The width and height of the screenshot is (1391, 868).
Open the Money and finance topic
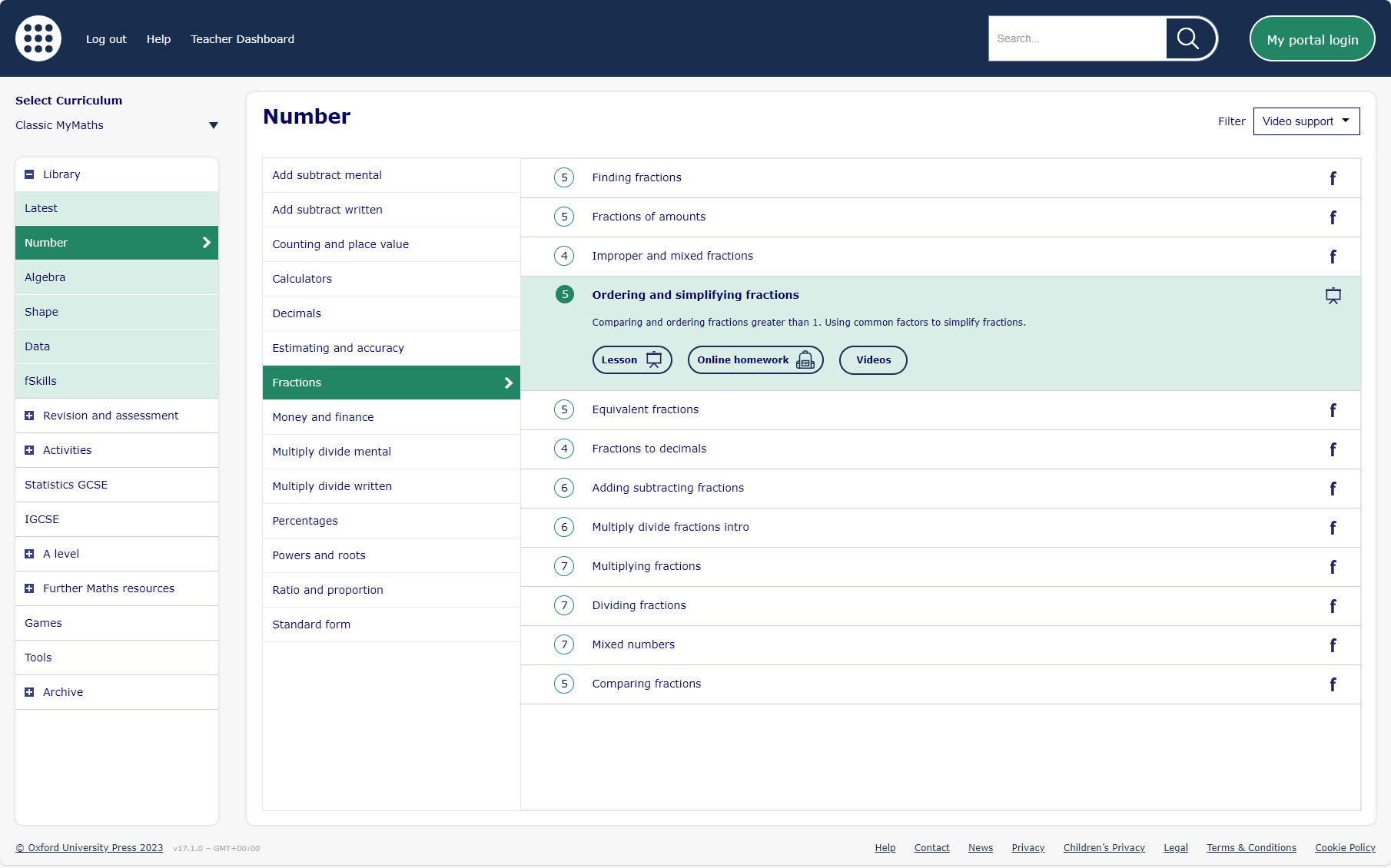click(x=391, y=417)
